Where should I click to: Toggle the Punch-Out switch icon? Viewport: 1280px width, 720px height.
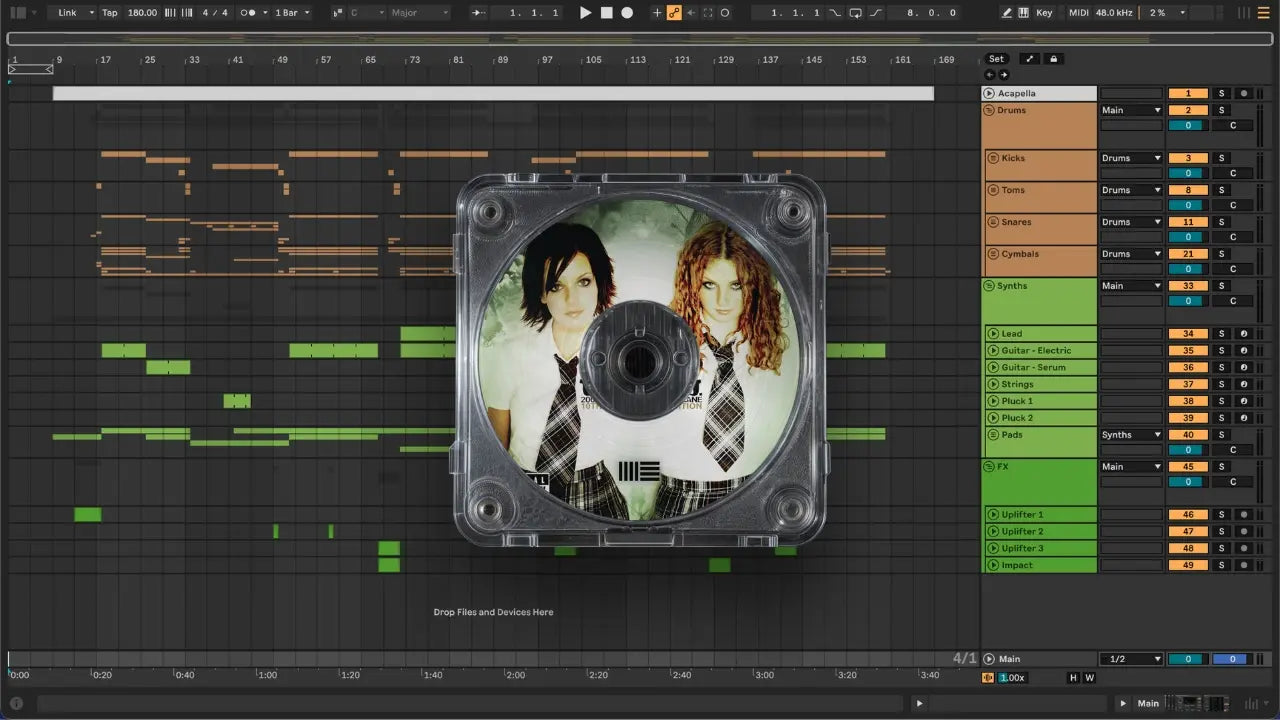click(876, 13)
